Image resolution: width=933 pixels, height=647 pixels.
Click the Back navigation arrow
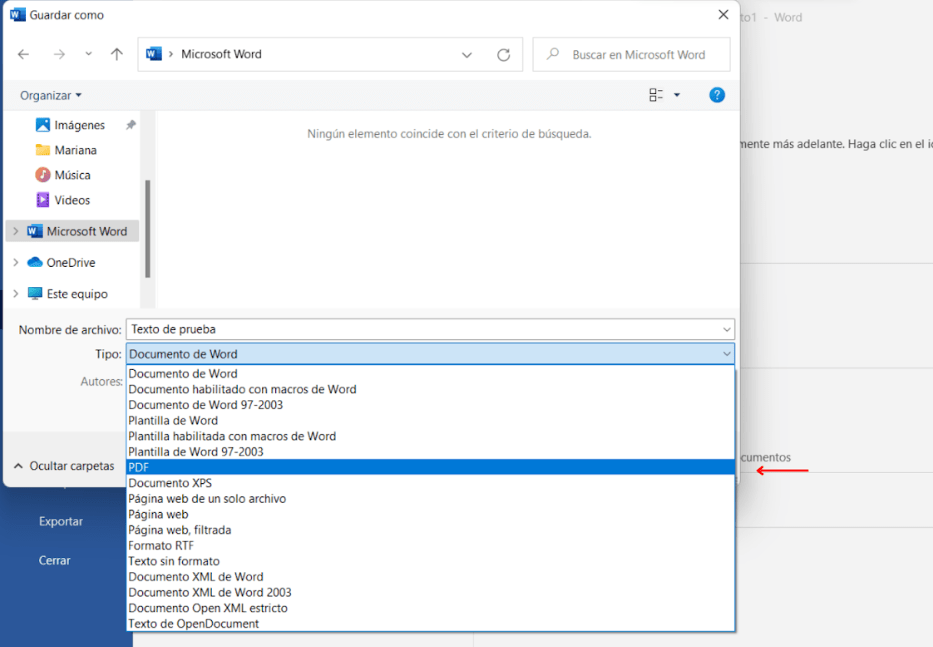(x=24, y=55)
